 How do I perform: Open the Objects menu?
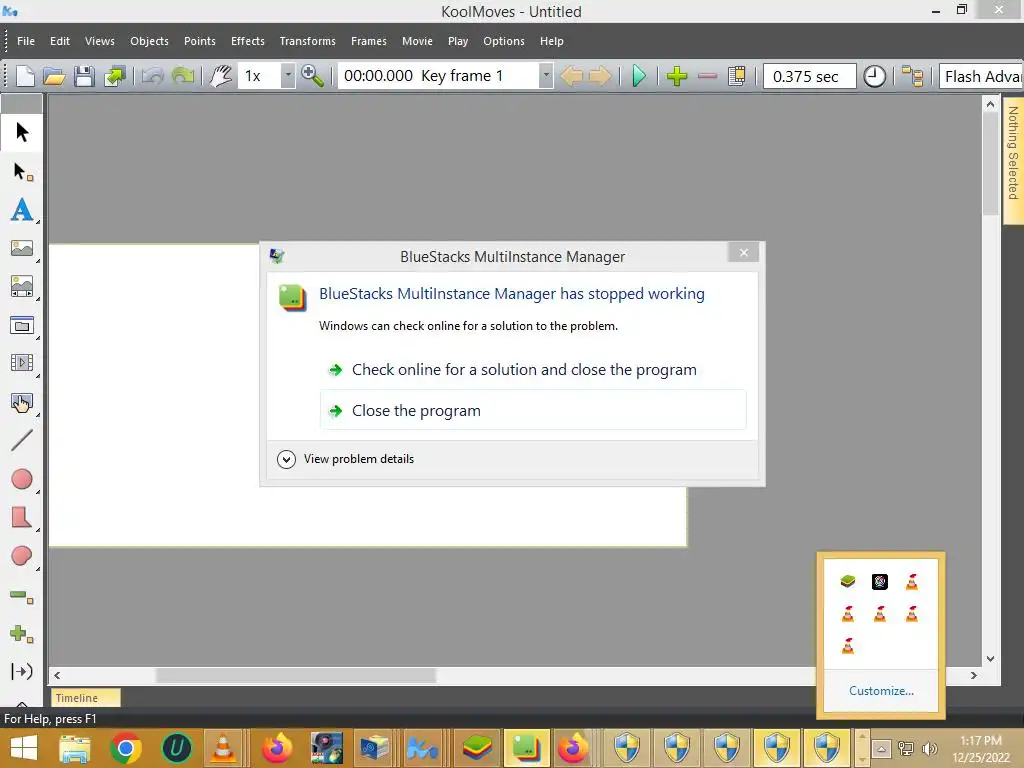(x=149, y=41)
